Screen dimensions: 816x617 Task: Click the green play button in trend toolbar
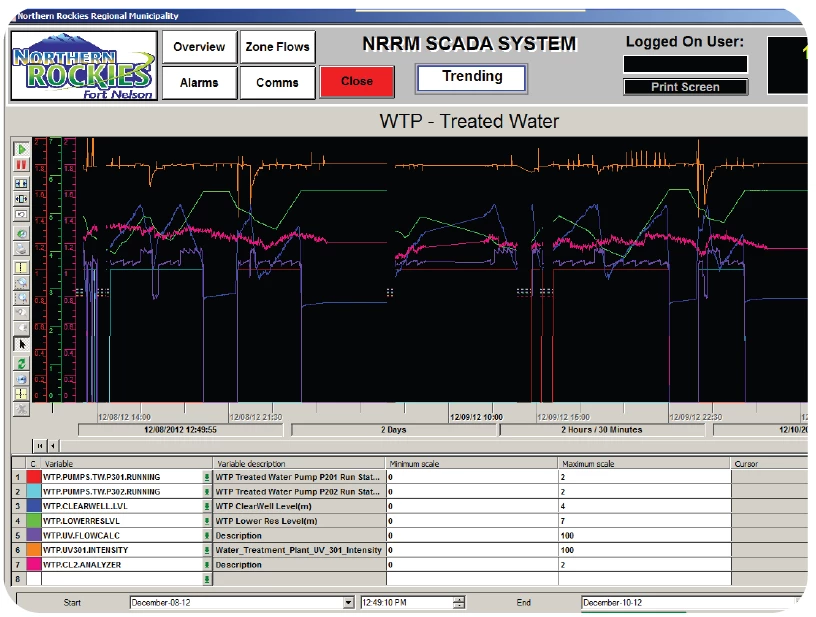coord(22,149)
